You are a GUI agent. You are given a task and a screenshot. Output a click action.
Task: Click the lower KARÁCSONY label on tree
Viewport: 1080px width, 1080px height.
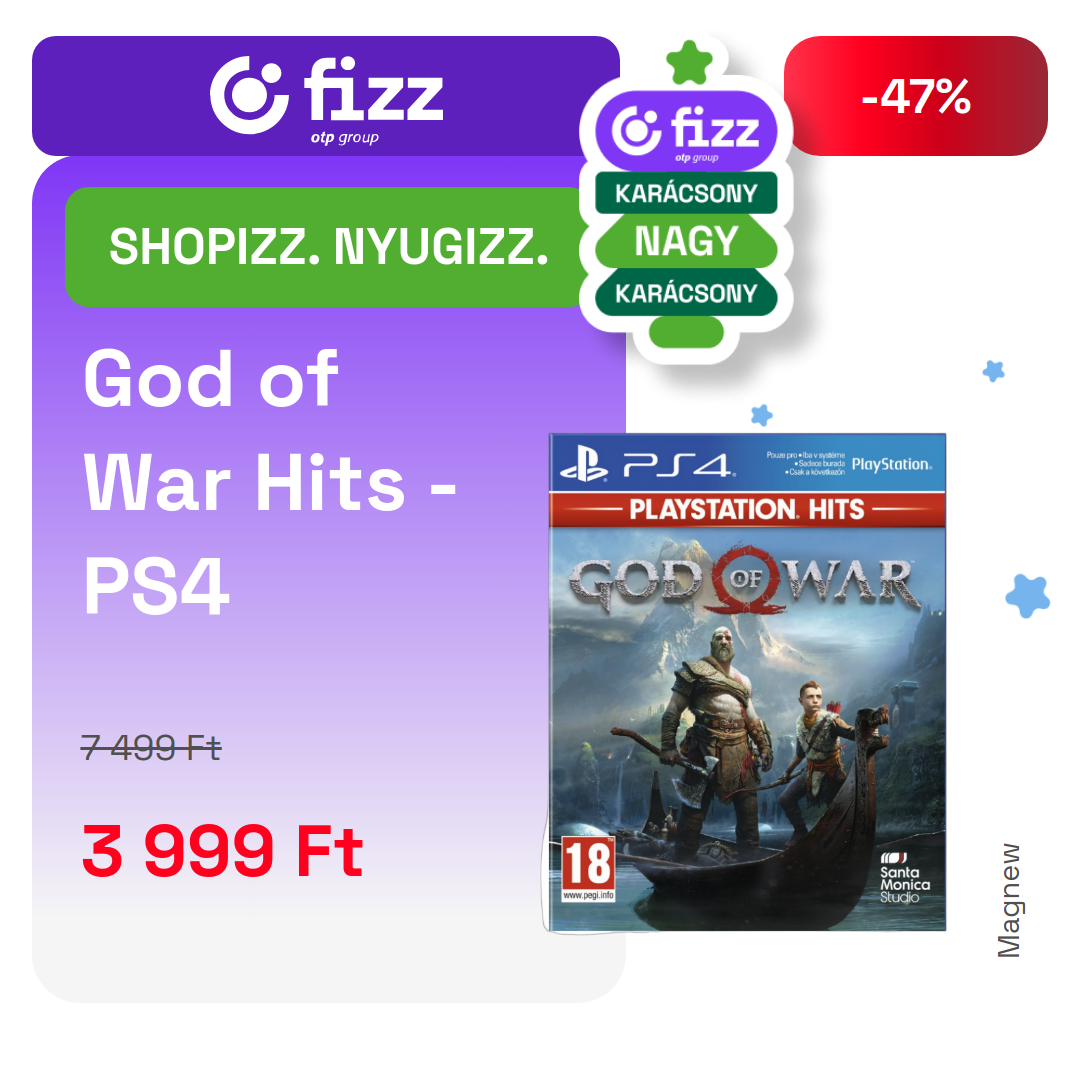[686, 293]
